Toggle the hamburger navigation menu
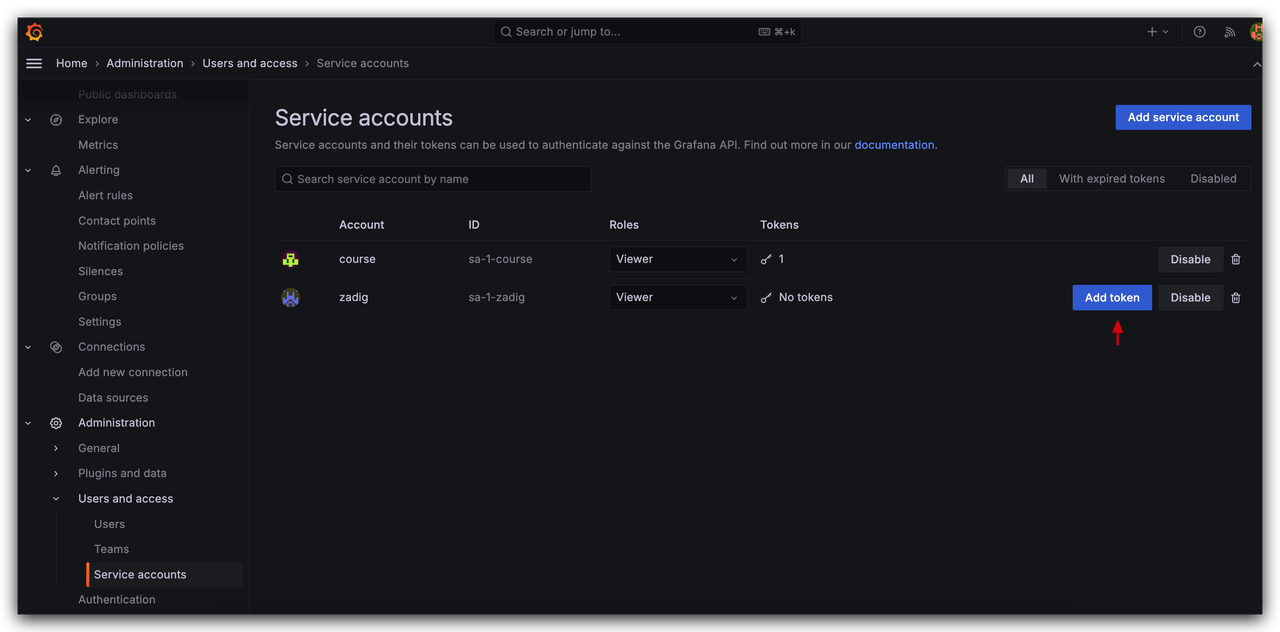This screenshot has width=1280, height=632. coord(34,63)
